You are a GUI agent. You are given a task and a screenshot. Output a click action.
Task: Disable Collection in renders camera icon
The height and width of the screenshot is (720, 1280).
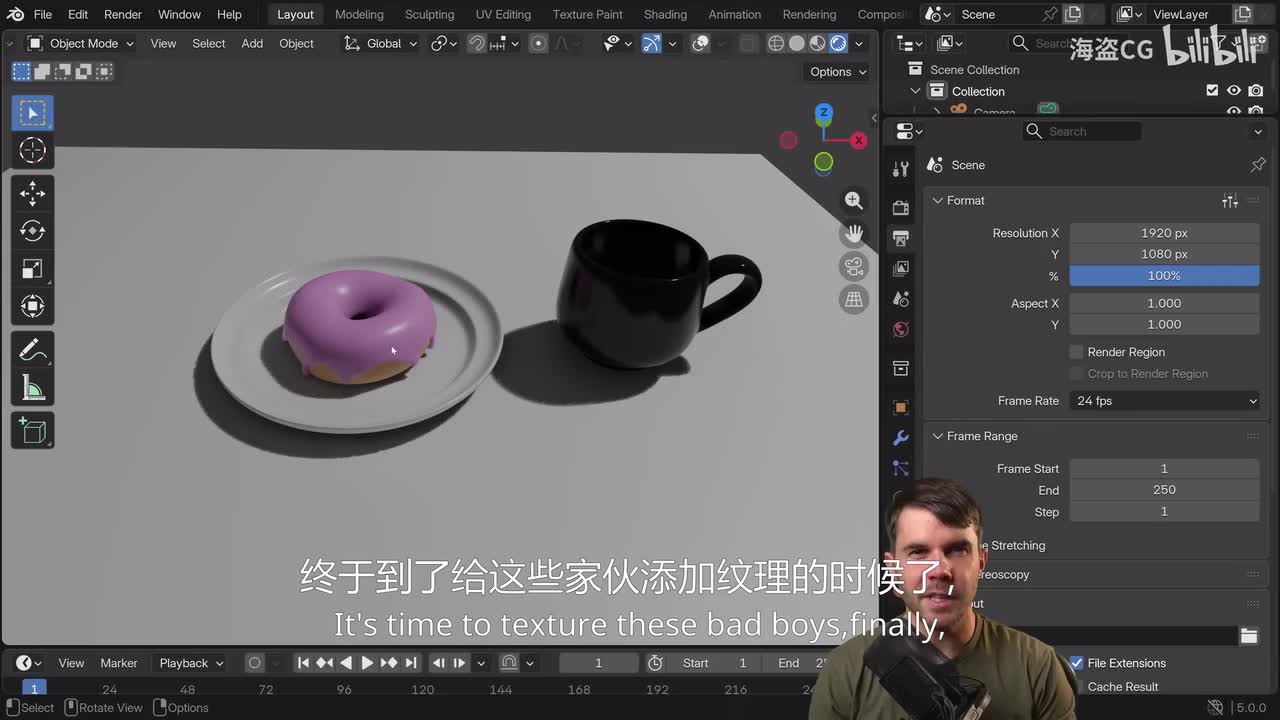click(1256, 91)
